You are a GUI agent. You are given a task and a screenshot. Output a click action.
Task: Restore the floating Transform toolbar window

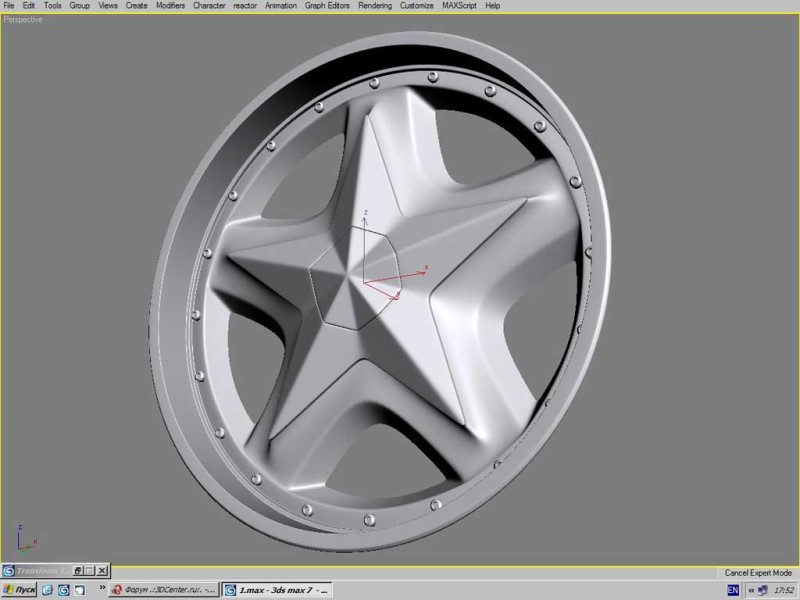(78, 570)
